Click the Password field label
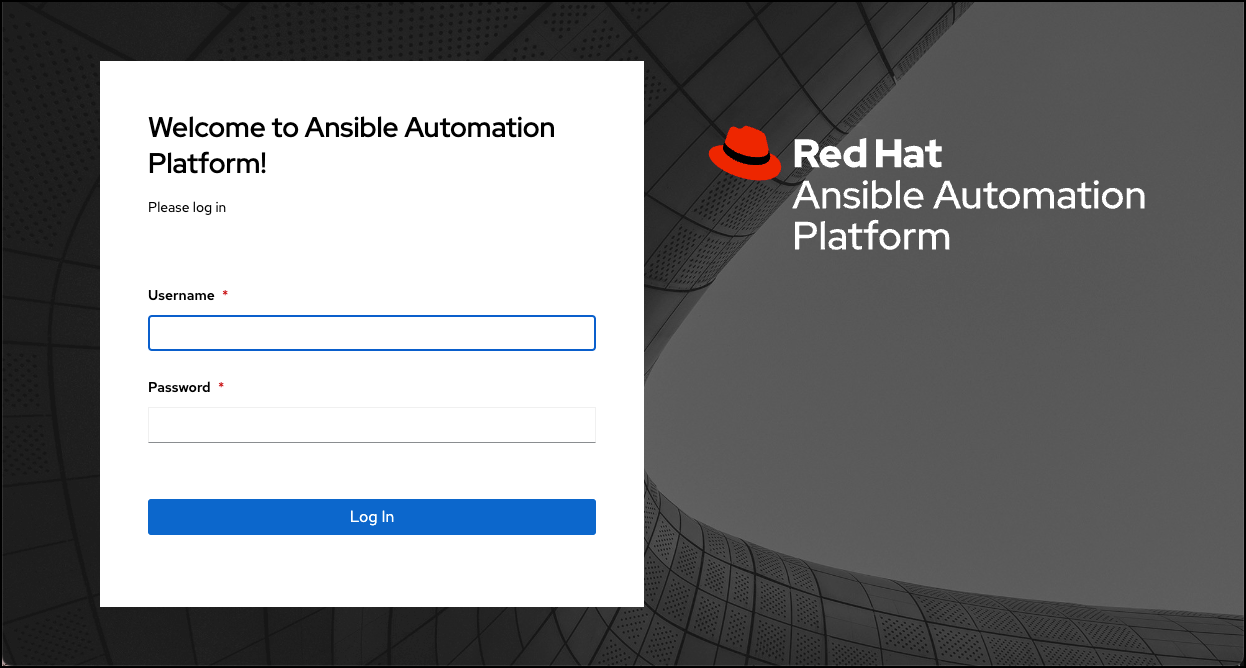This screenshot has width=1246, height=668. 179,387
